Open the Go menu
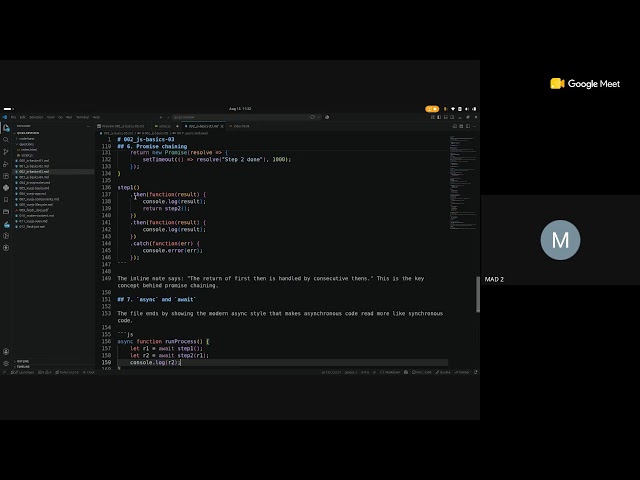The width and height of the screenshot is (640, 480). 60,117
